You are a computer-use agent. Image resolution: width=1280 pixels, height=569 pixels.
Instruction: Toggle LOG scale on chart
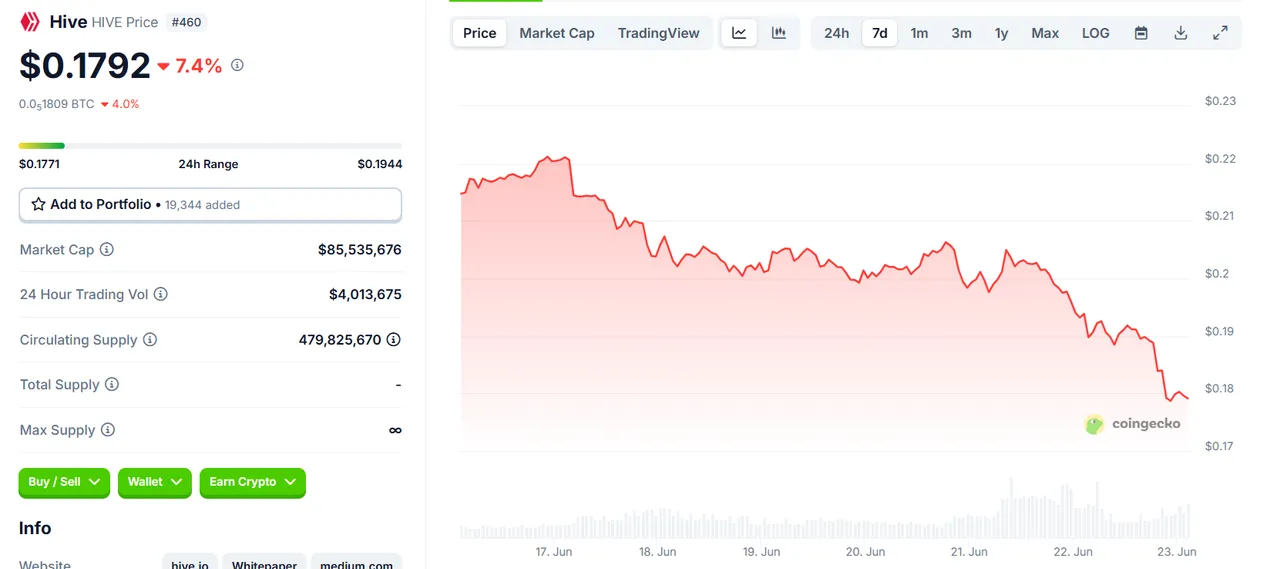(1096, 33)
